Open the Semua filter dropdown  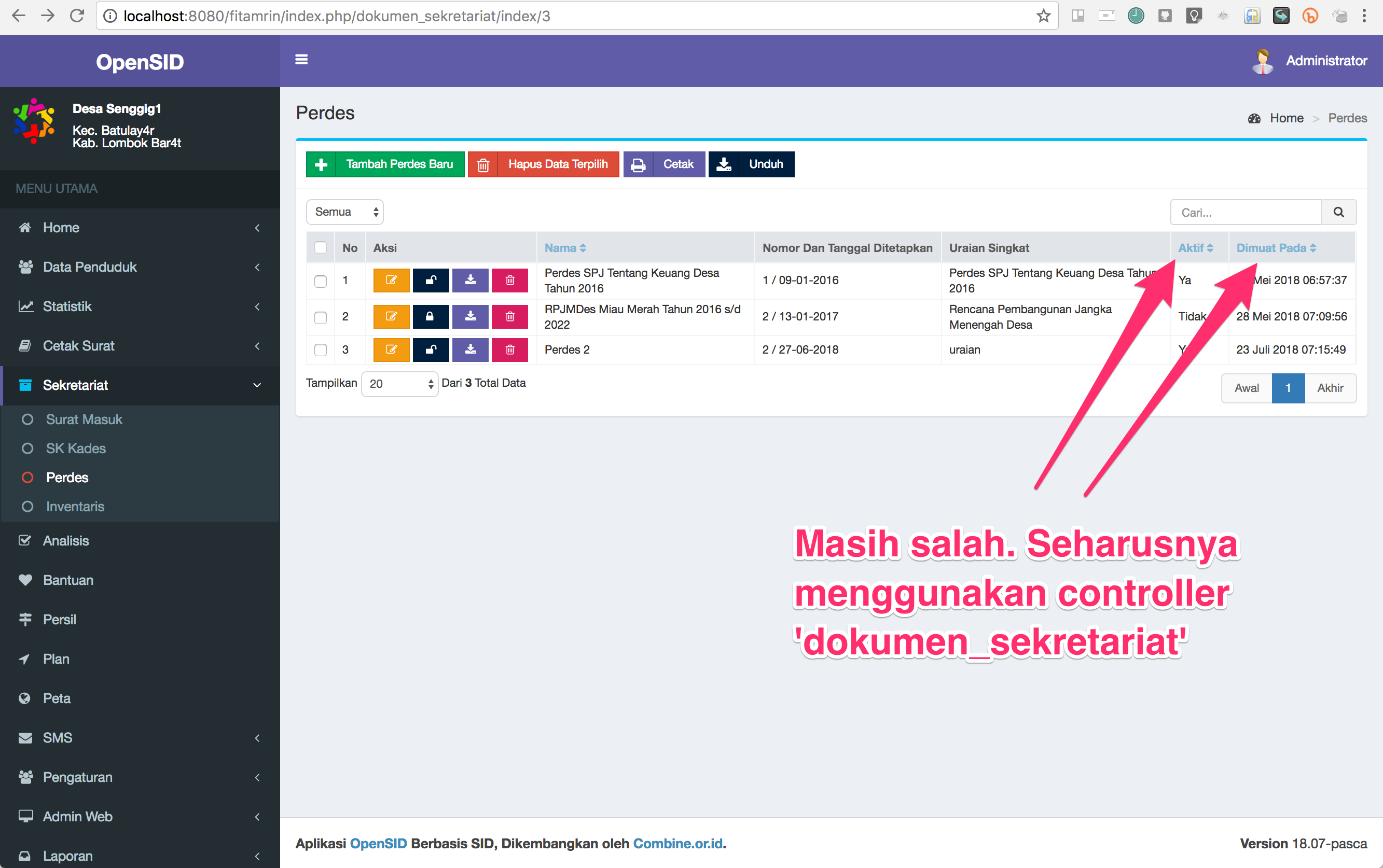[x=344, y=211]
